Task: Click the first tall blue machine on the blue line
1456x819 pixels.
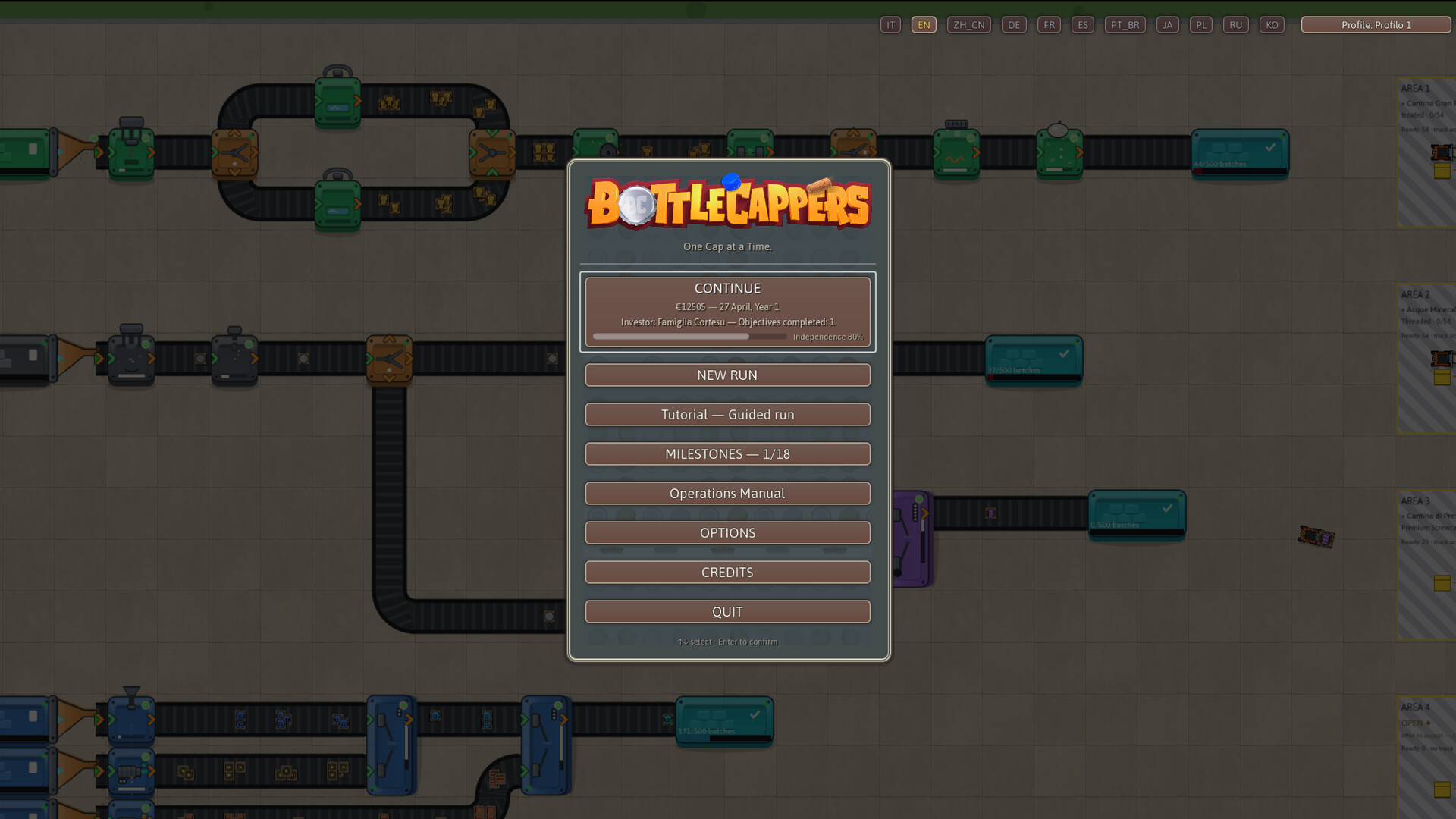Action: click(x=391, y=745)
